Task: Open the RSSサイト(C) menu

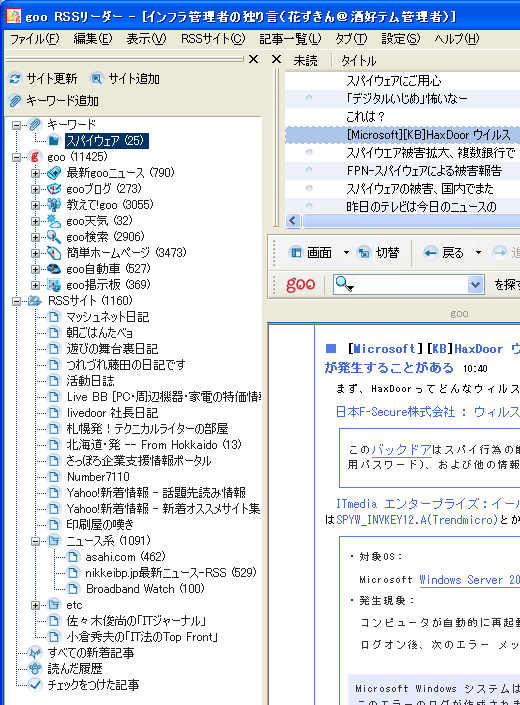Action: pyautogui.click(x=213, y=39)
